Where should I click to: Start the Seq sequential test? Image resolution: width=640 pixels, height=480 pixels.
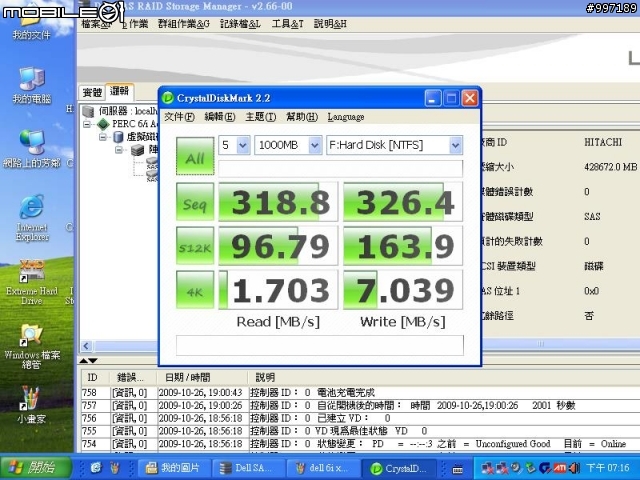[x=195, y=202]
